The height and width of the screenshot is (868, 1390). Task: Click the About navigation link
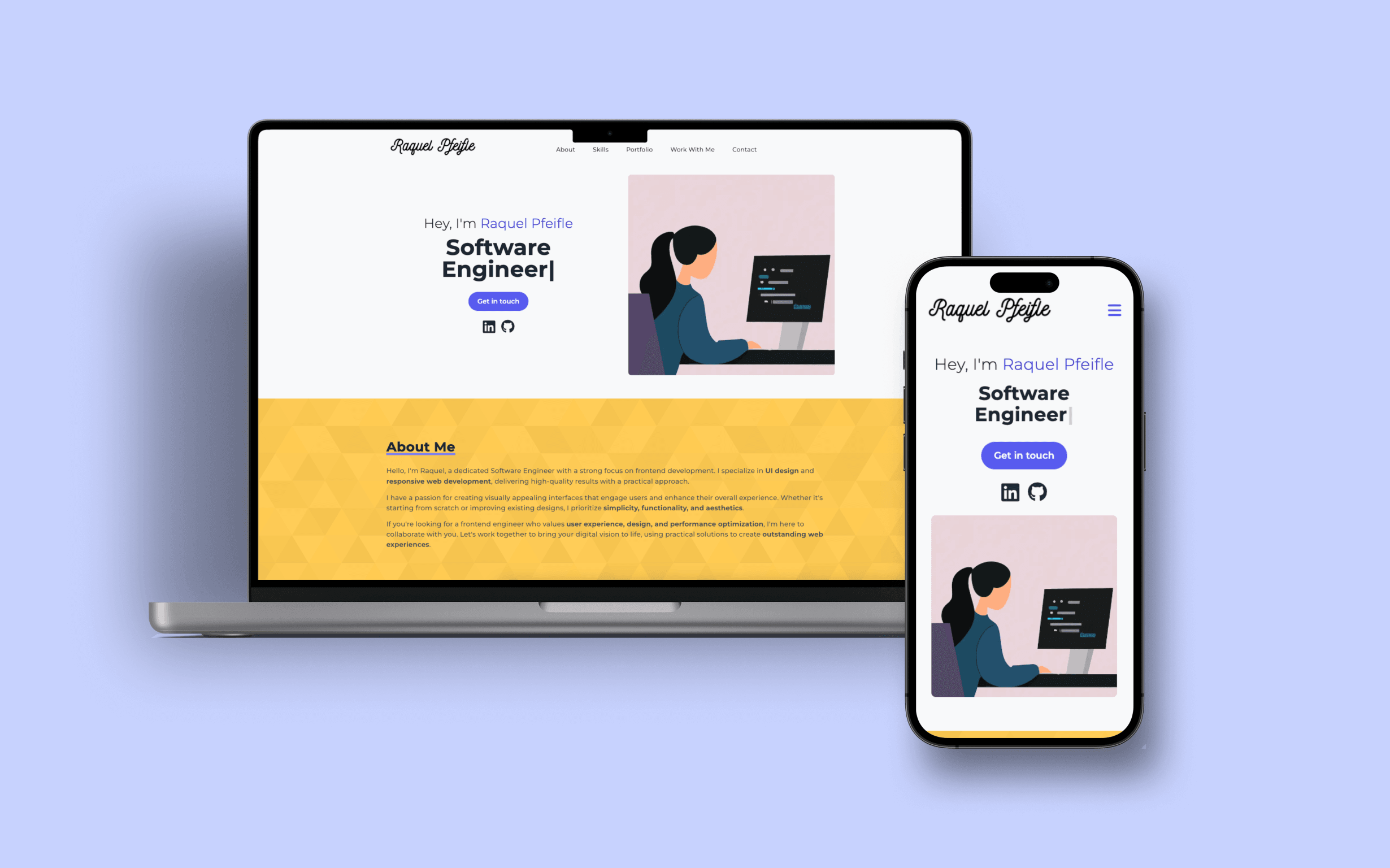click(565, 149)
